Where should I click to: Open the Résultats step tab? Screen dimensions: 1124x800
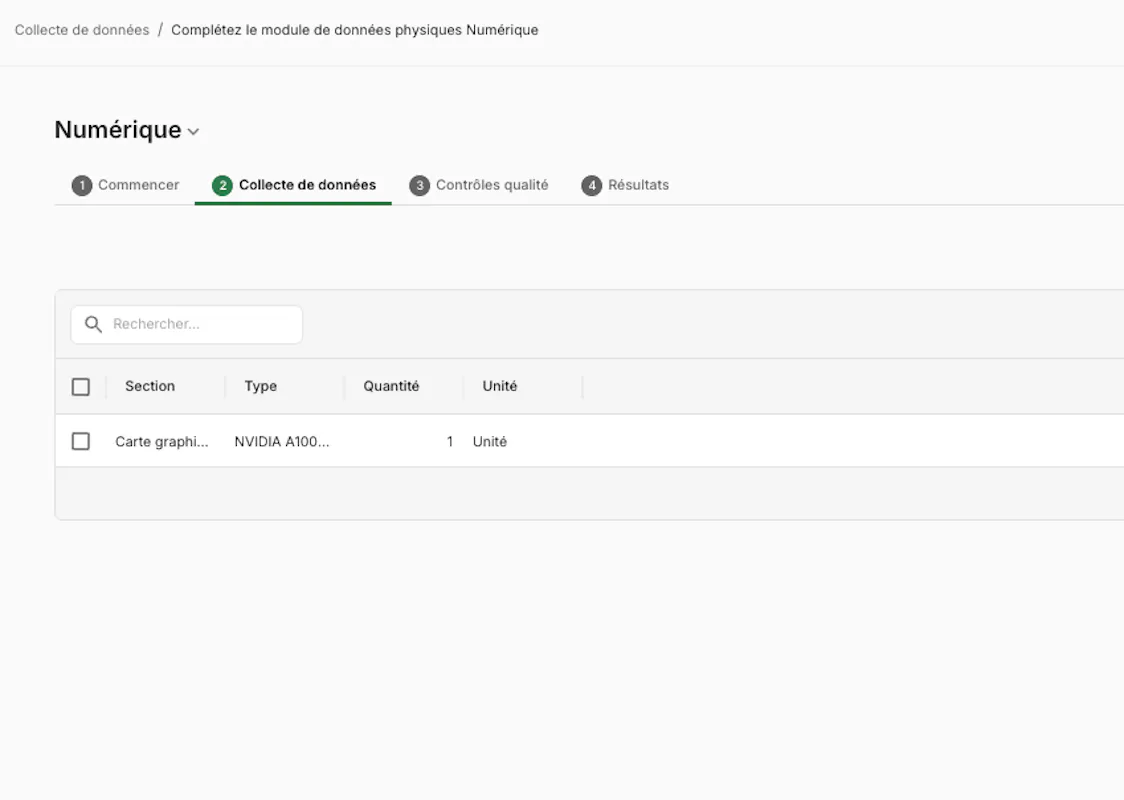[625, 185]
